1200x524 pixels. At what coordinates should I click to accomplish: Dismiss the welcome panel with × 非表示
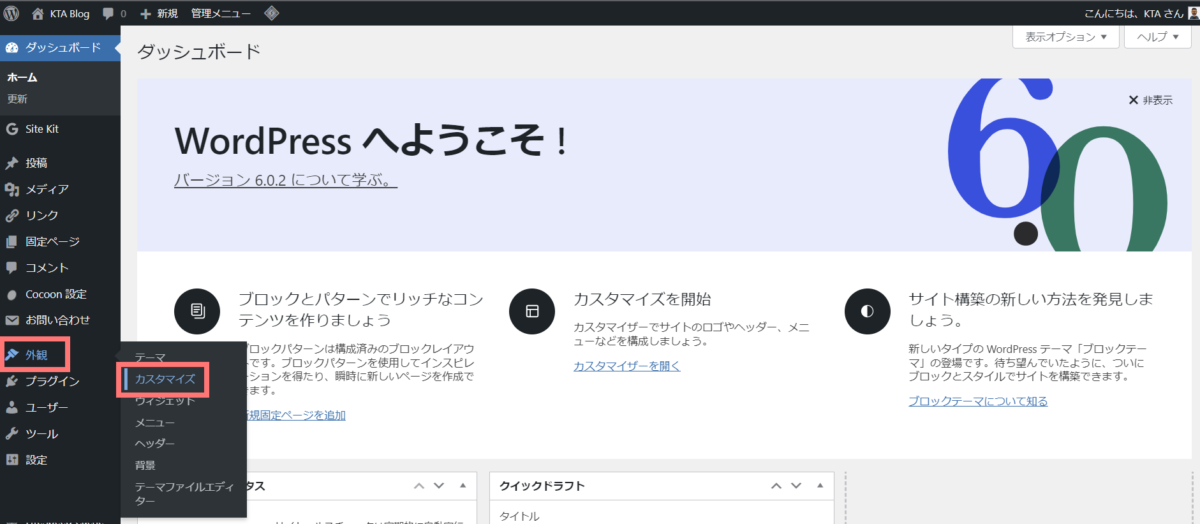pyautogui.click(x=1150, y=100)
